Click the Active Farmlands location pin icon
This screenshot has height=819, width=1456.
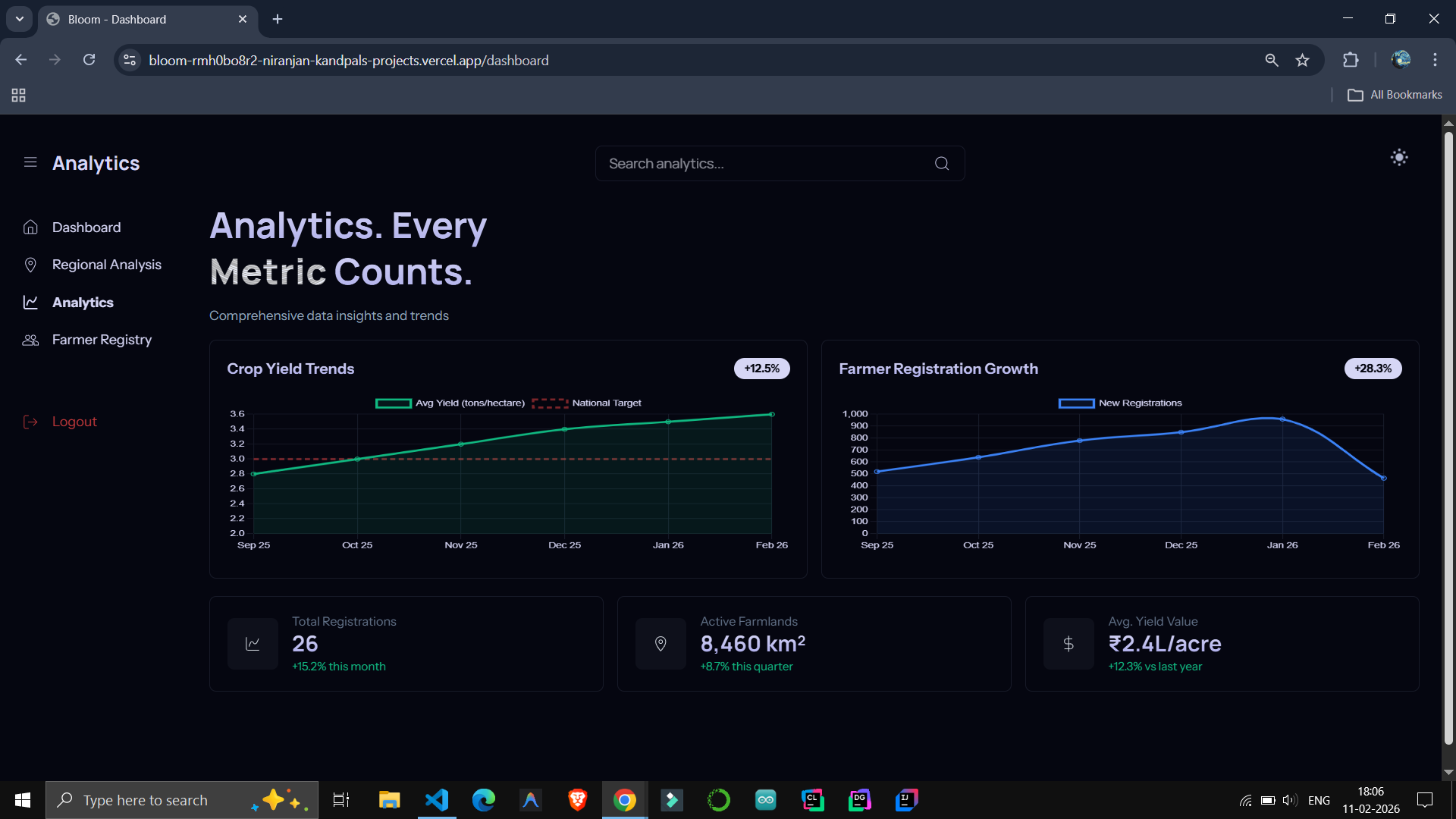click(x=661, y=644)
